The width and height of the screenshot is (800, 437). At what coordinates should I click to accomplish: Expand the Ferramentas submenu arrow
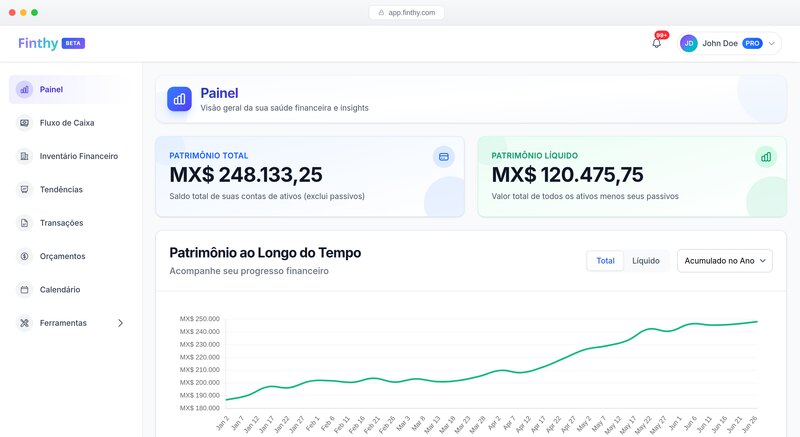[x=120, y=323]
